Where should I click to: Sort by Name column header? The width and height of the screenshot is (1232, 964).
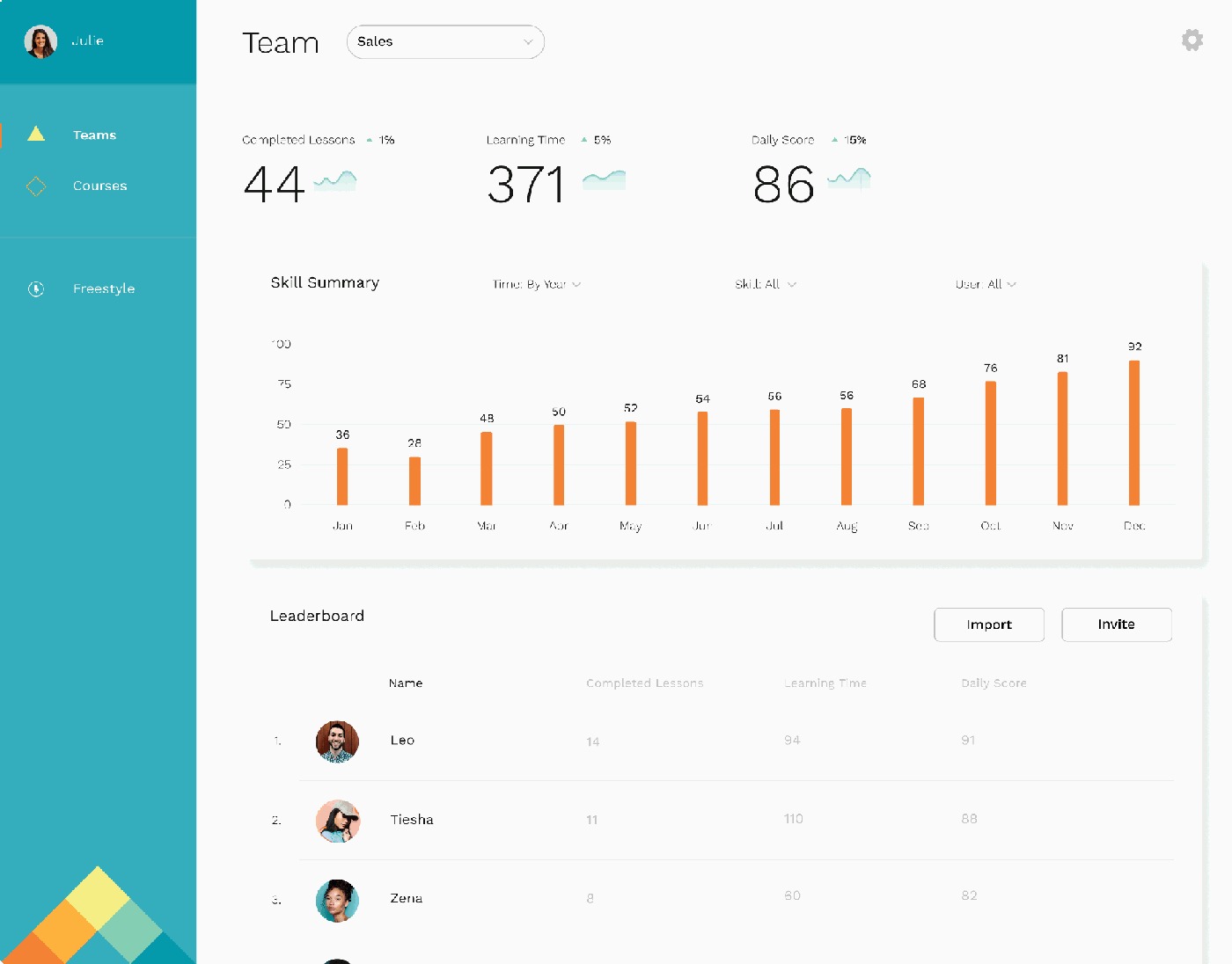click(x=406, y=683)
